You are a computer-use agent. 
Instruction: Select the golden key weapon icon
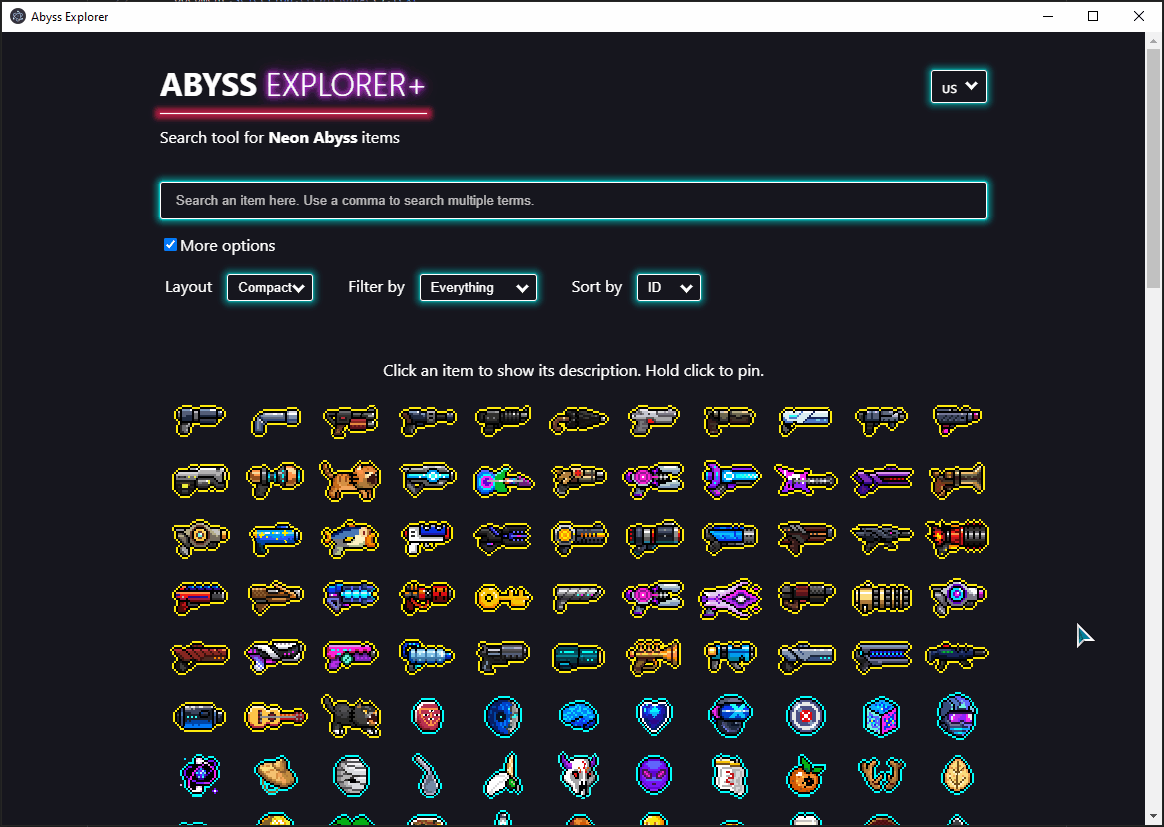pyautogui.click(x=503, y=597)
